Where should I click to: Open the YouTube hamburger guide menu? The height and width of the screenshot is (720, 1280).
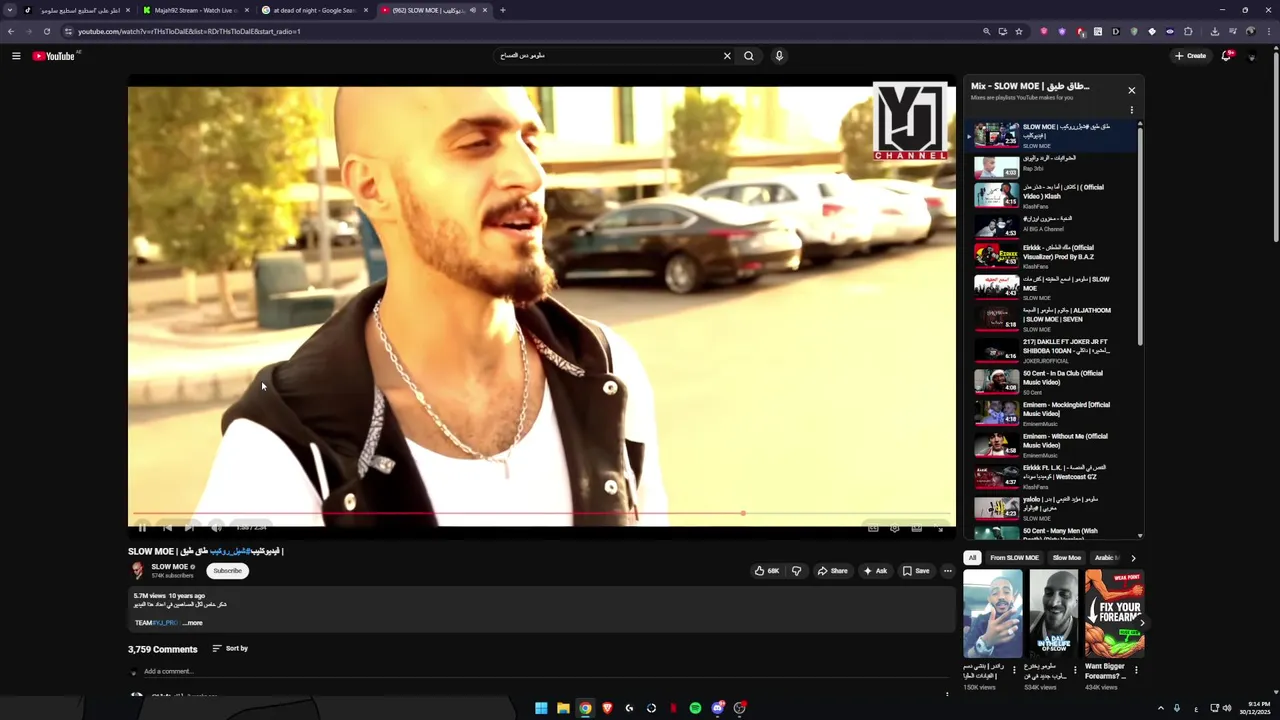point(16,56)
